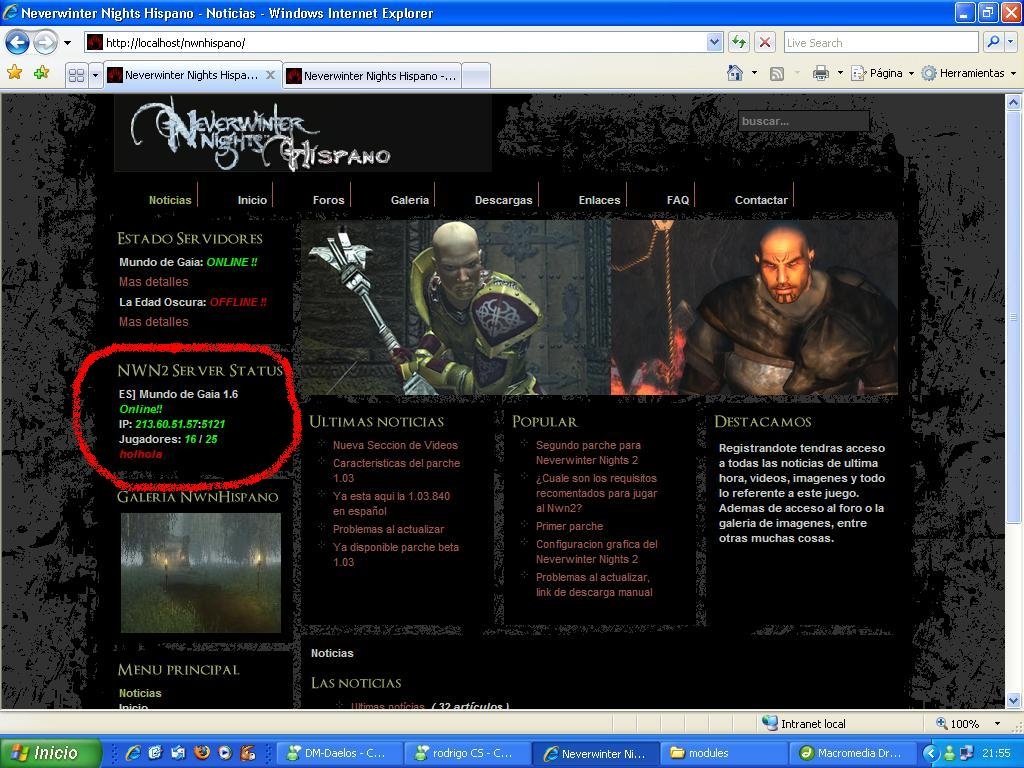
Task: Click the Live Search magnifier button
Action: coord(992,42)
